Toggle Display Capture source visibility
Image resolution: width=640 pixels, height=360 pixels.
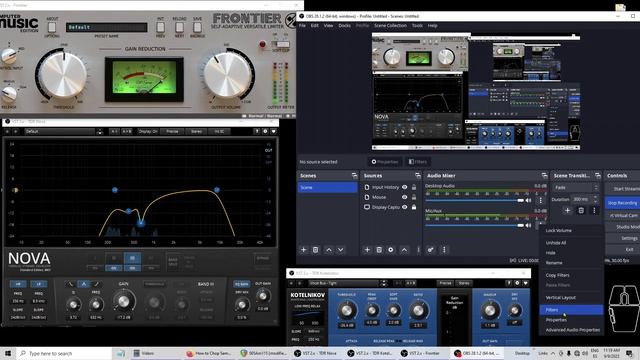(404, 207)
